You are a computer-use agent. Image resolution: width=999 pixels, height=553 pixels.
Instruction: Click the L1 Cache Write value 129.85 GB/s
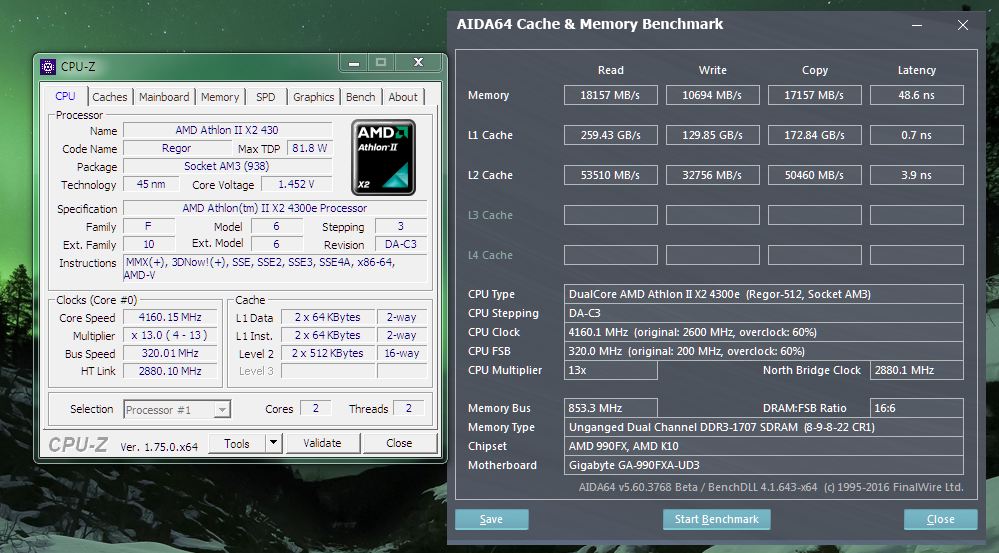pos(712,135)
